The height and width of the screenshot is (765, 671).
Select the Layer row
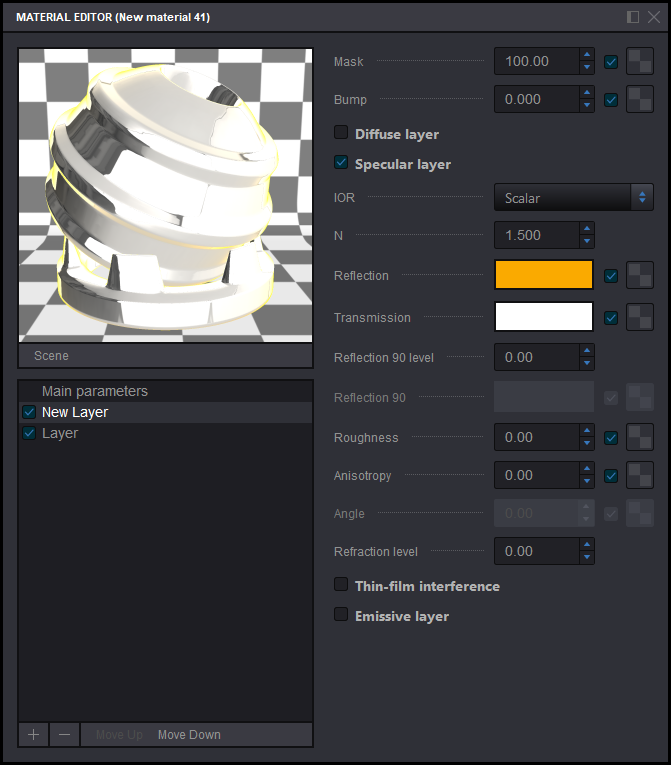[165, 433]
